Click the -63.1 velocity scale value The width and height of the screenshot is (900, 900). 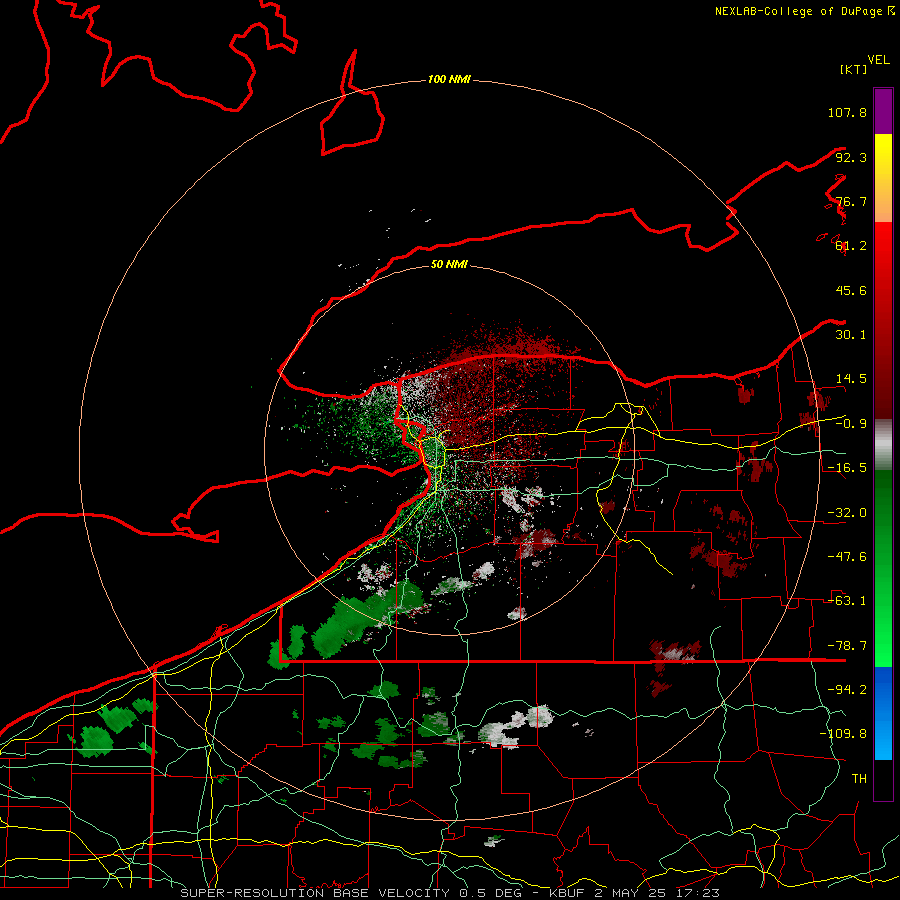point(847,601)
